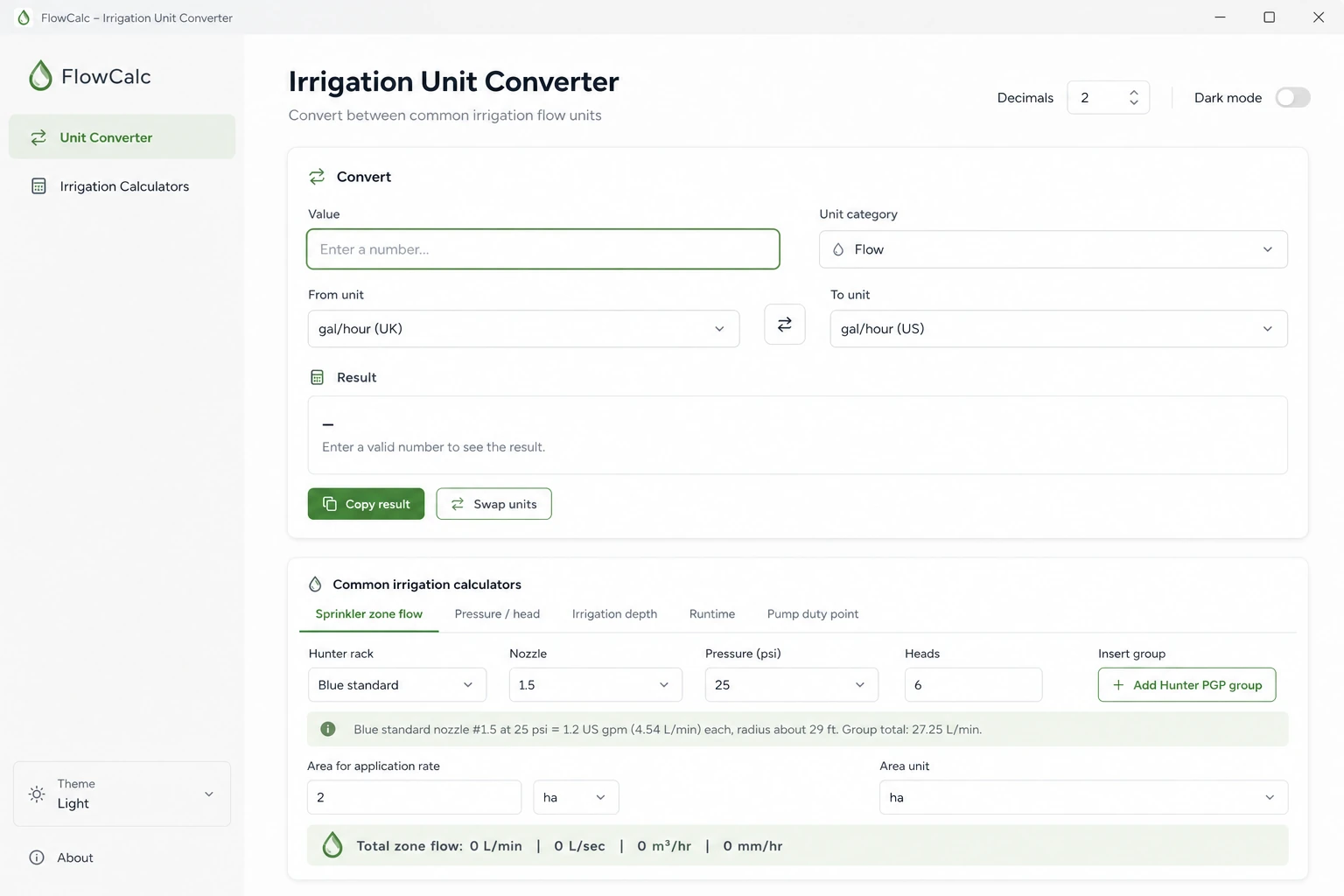This screenshot has height=896, width=1344.
Task: Open the Unit category Flow dropdown
Action: 1053,249
